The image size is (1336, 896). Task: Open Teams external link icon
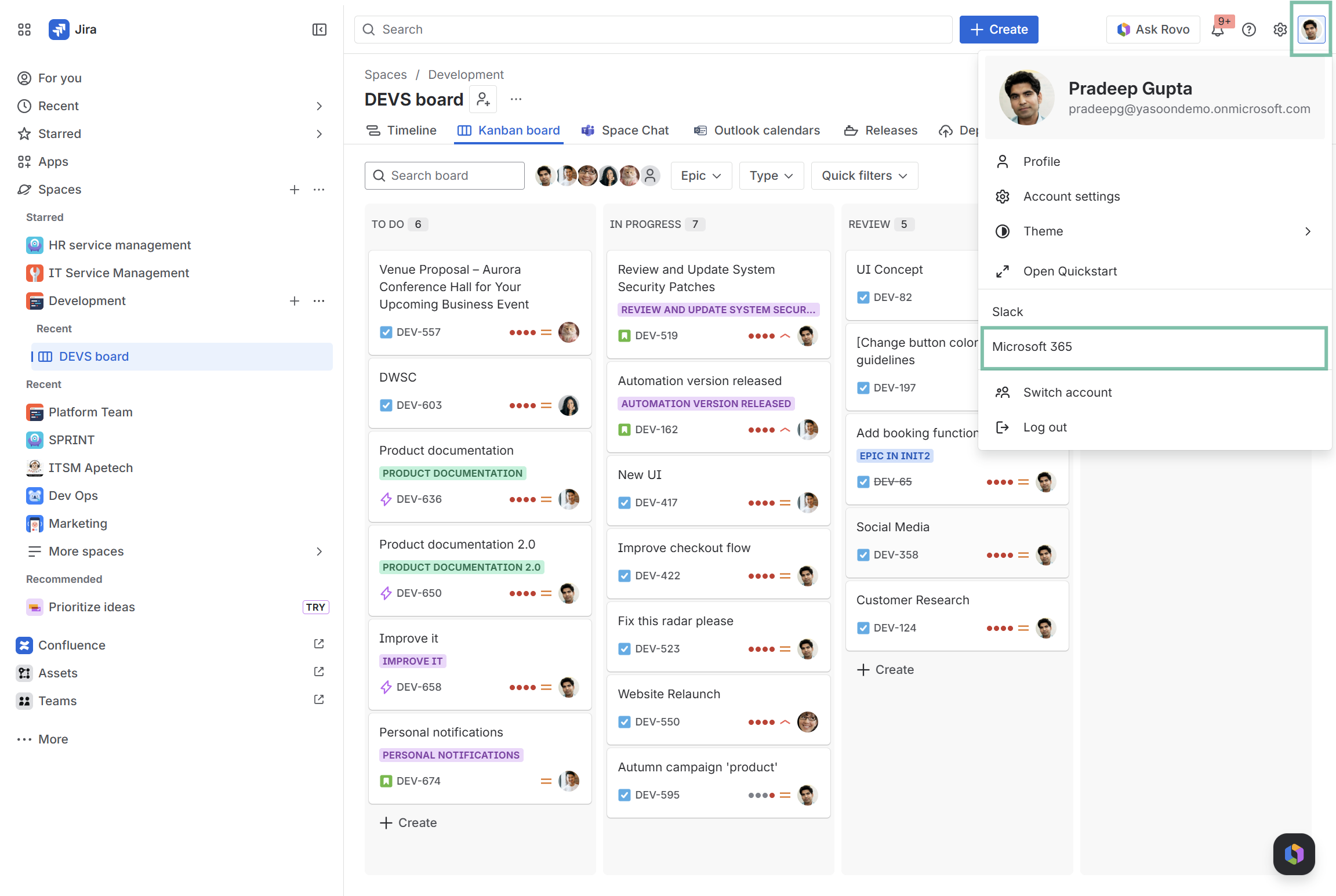319,700
